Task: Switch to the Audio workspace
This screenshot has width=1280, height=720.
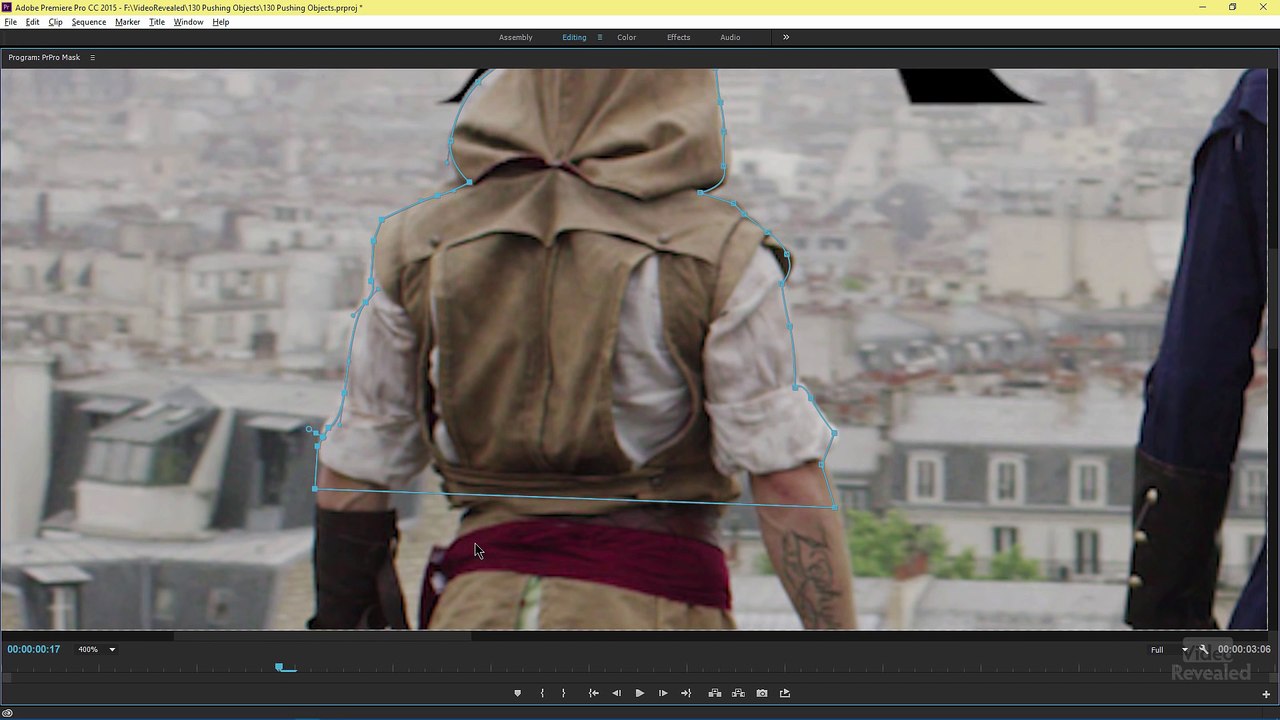Action: click(x=731, y=38)
